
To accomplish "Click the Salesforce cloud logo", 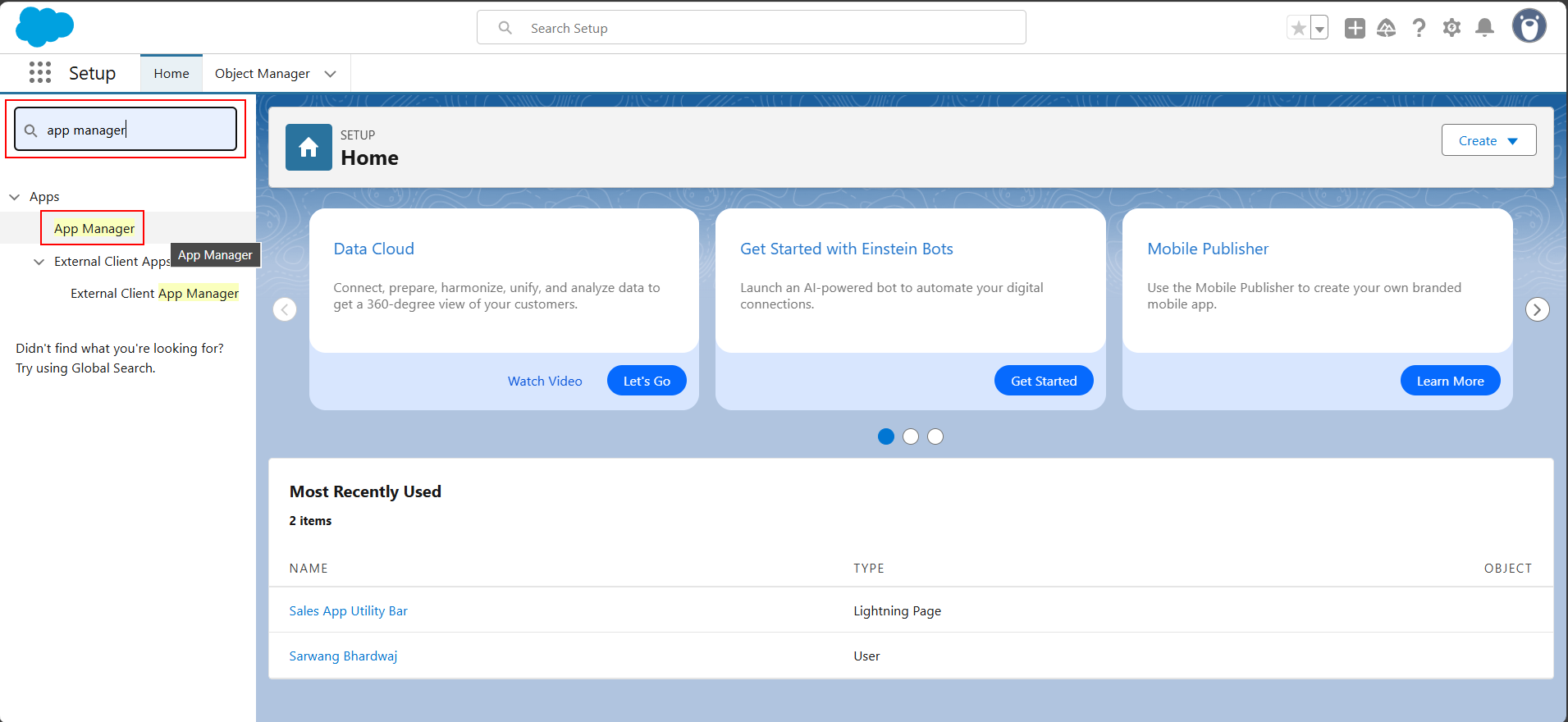I will (44, 26).
